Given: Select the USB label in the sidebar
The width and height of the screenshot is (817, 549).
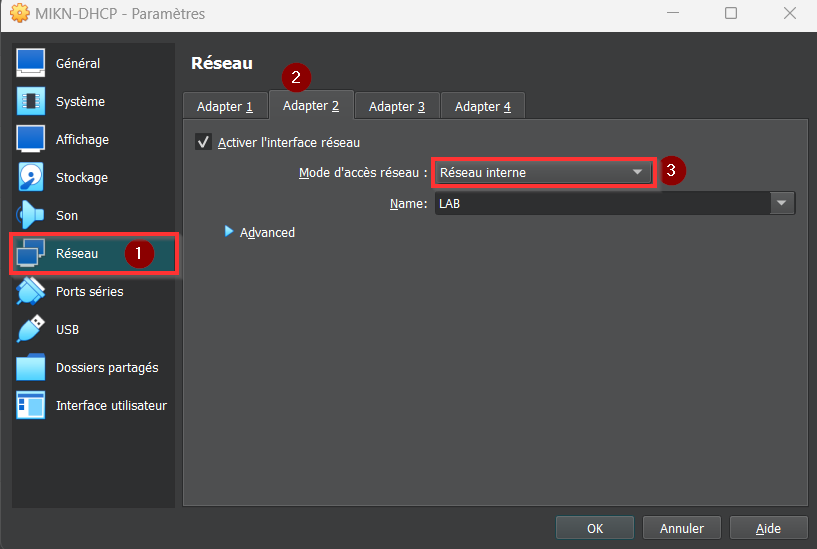Looking at the screenshot, I should [x=67, y=330].
